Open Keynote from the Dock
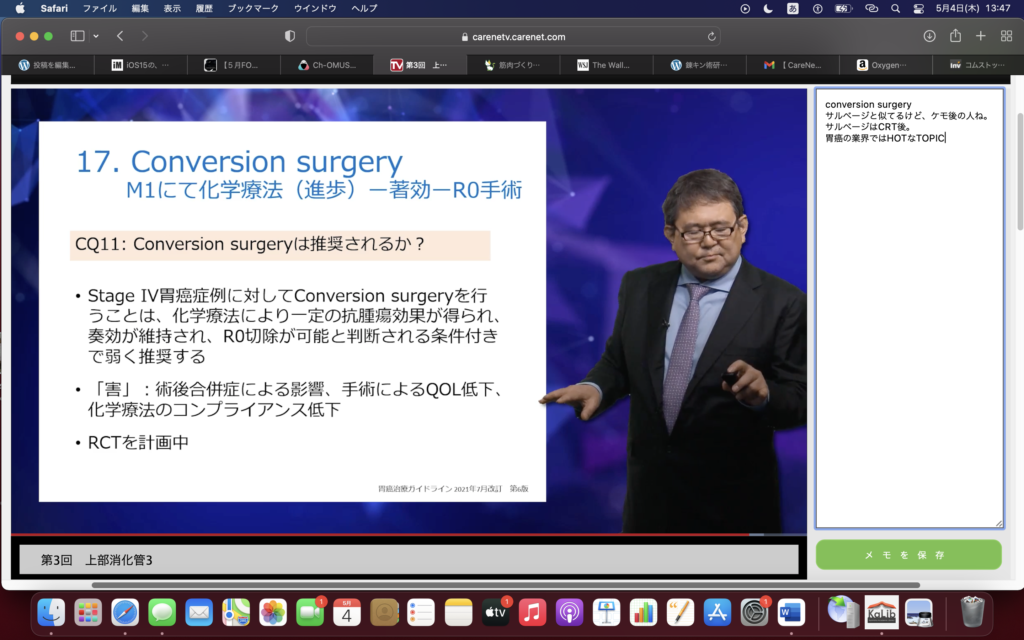The width and height of the screenshot is (1024, 640). tap(607, 611)
